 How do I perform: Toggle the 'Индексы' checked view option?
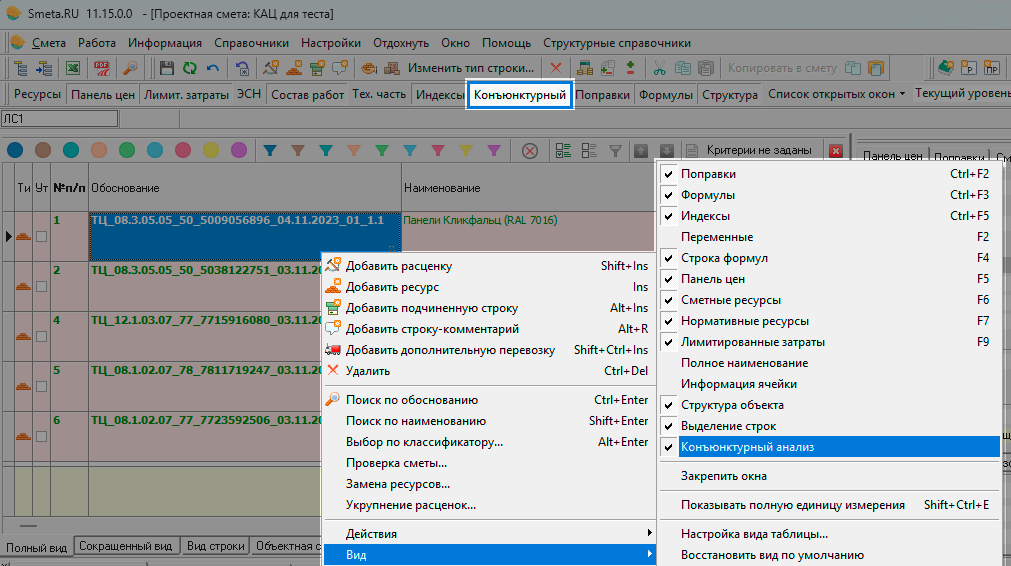coord(705,216)
